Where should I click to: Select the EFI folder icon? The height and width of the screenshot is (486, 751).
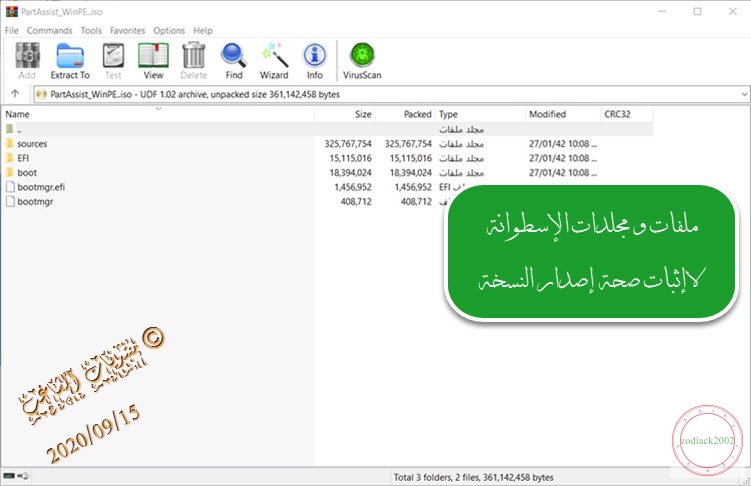10,158
